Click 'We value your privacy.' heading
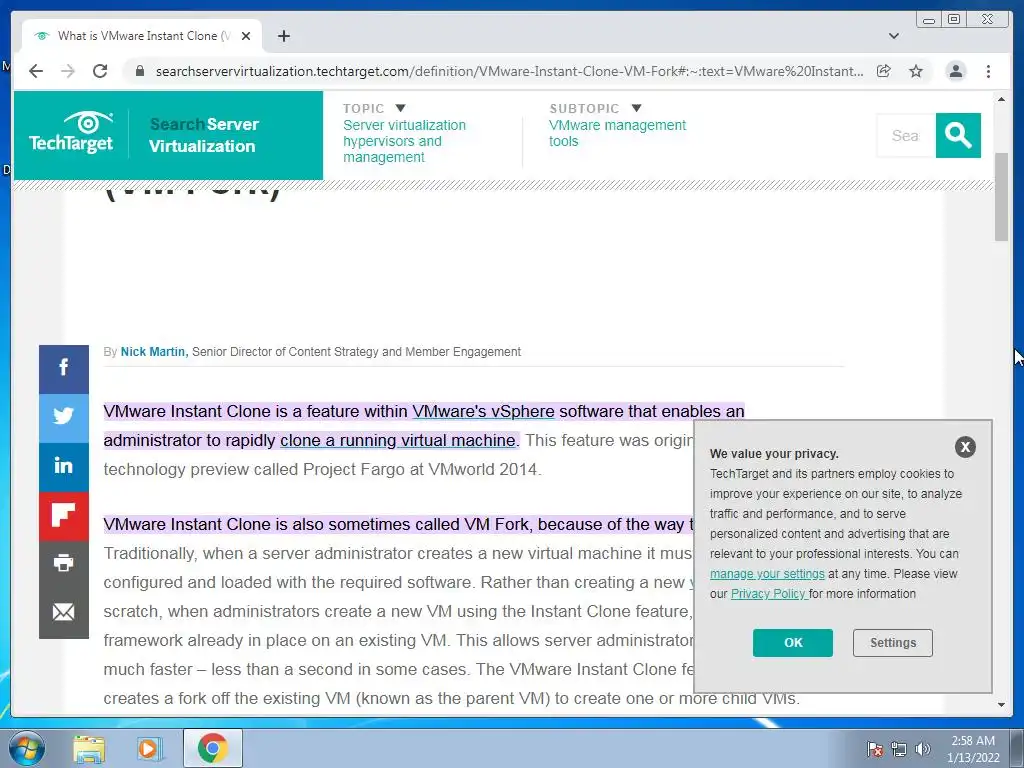Screen dimensions: 1024x768 coord(774,454)
